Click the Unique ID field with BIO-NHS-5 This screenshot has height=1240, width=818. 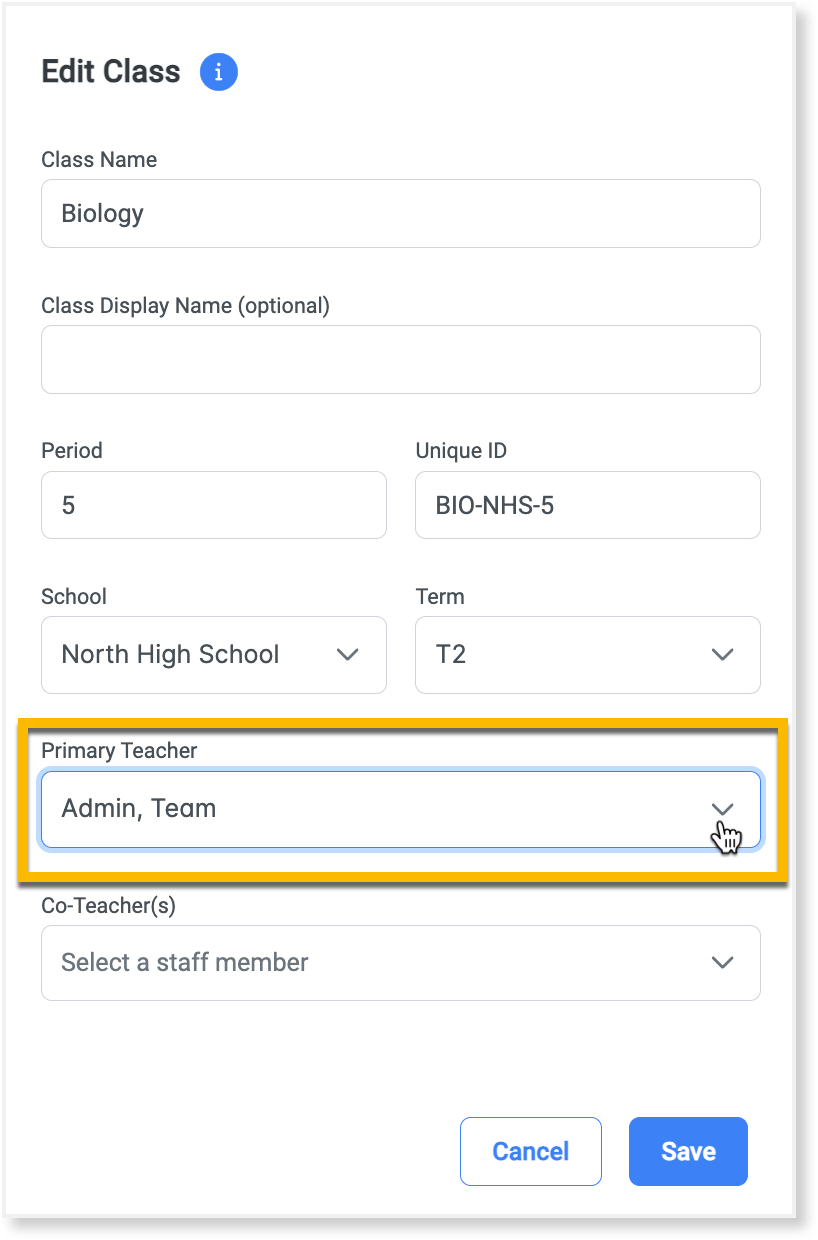pos(587,505)
